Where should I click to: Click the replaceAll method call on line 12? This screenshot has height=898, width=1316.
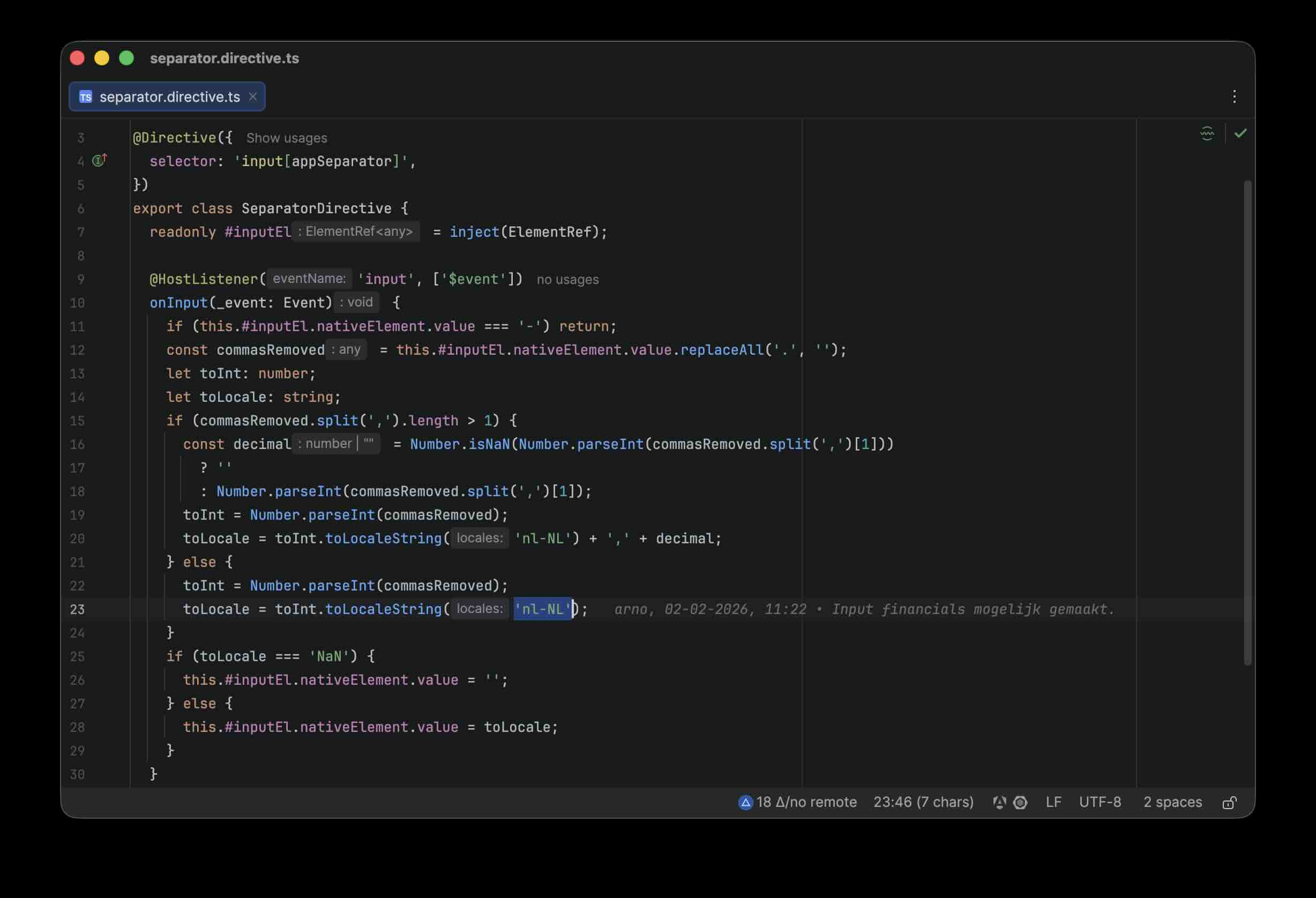(722, 350)
